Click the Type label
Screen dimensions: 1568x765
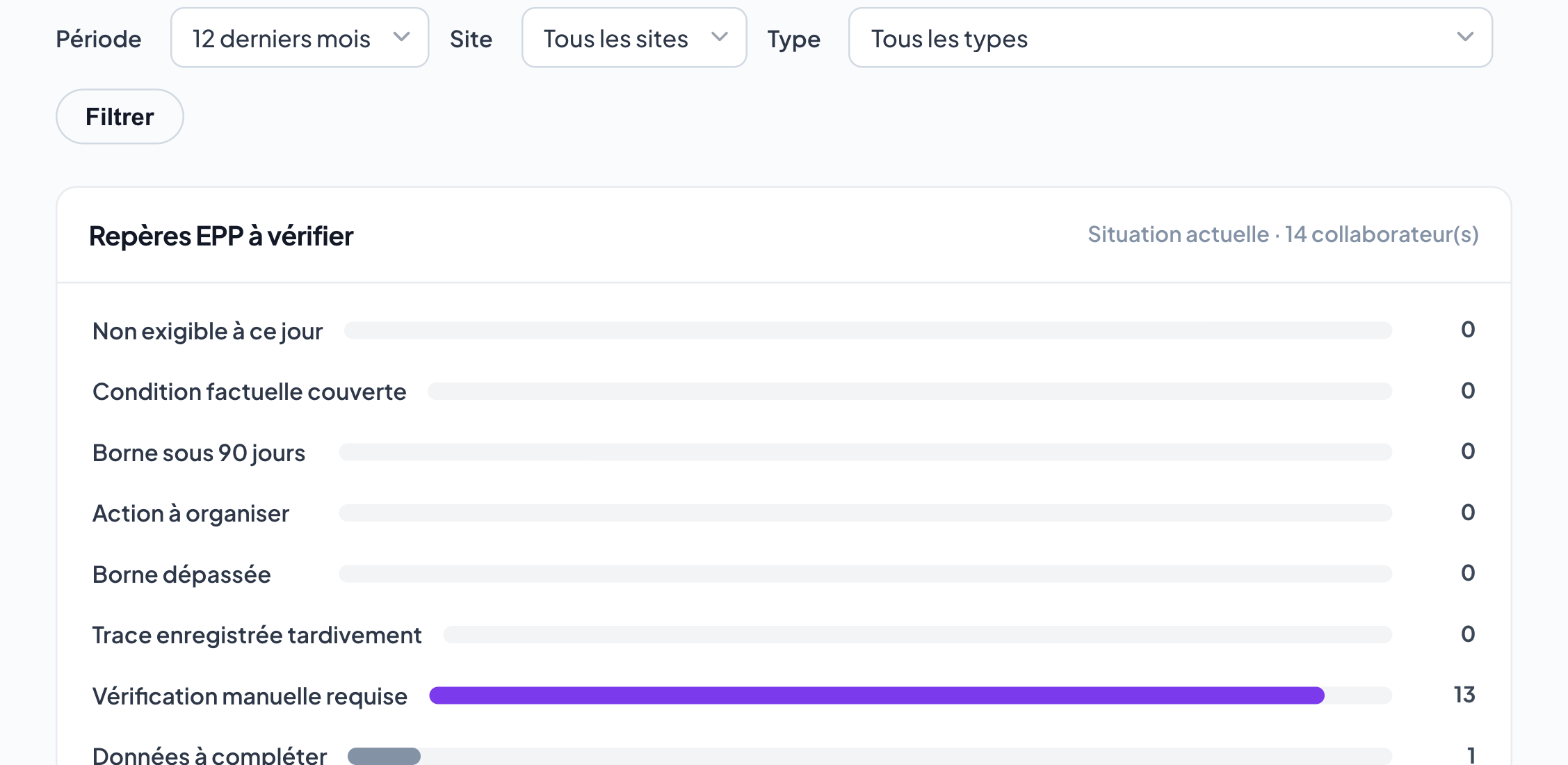793,40
